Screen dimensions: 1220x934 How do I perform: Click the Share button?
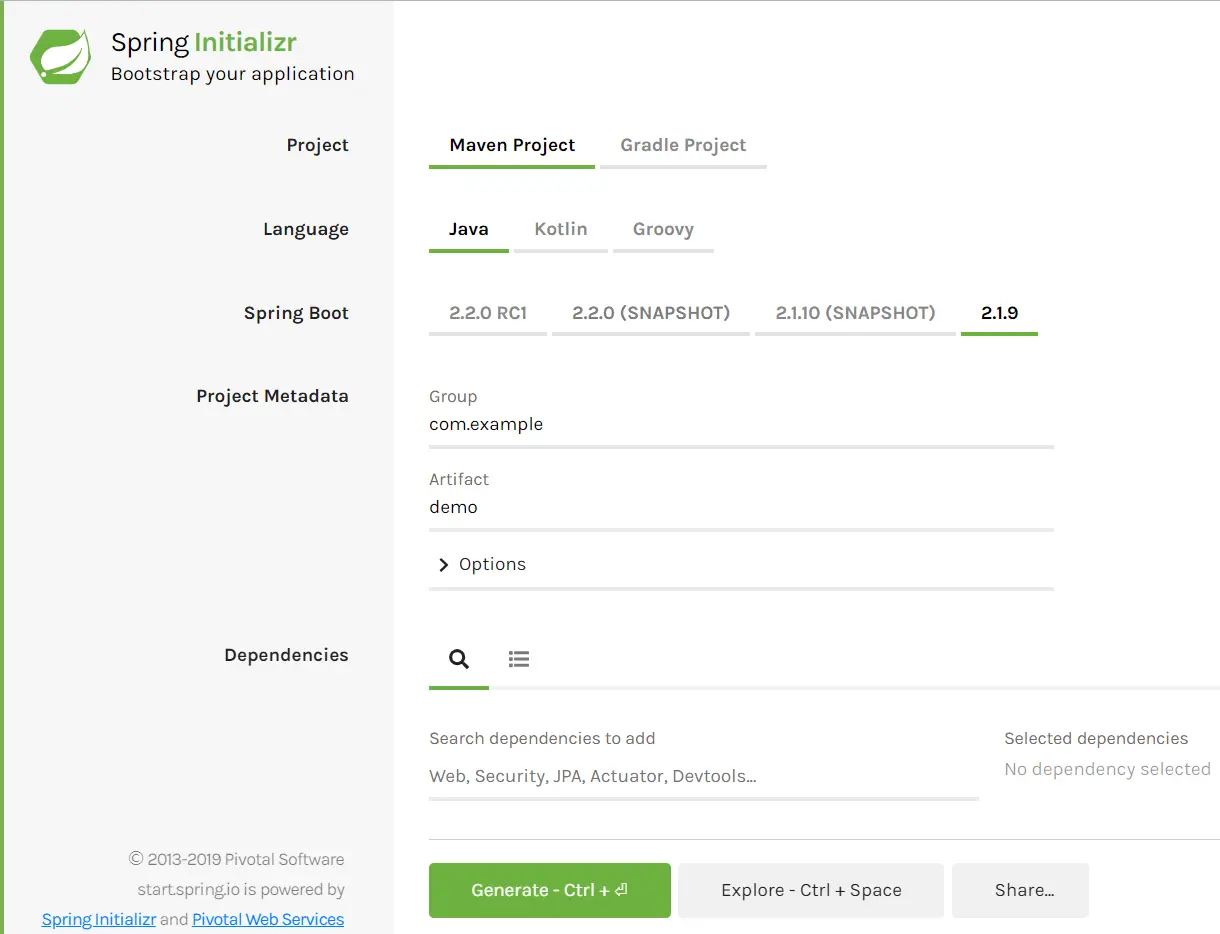tap(1020, 890)
